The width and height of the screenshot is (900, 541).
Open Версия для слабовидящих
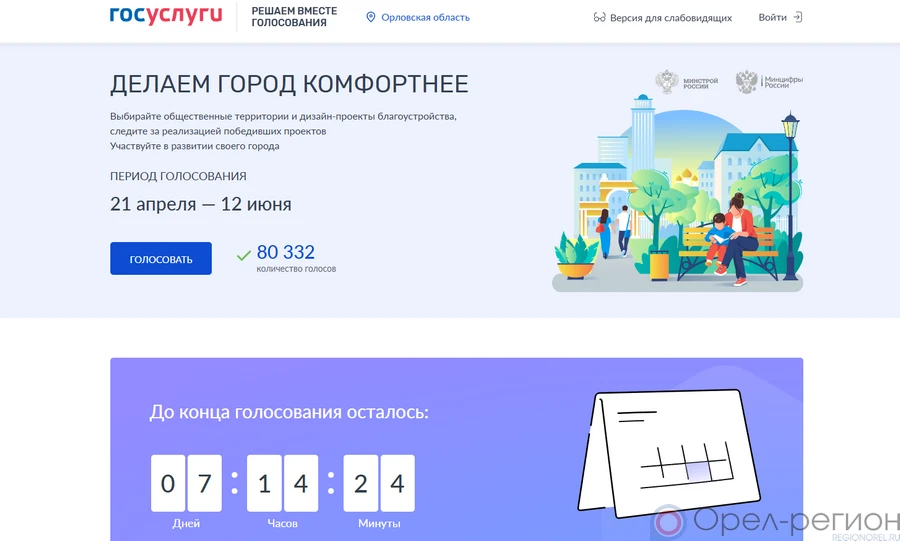tap(670, 18)
